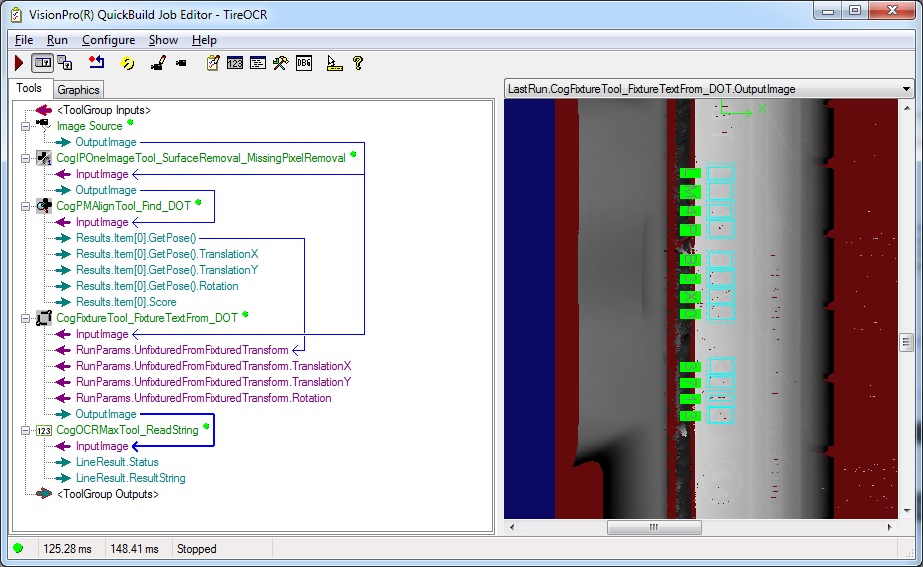Click the CogFixtureTool icon in tree
Screen dimensions: 923x567
click(44, 318)
